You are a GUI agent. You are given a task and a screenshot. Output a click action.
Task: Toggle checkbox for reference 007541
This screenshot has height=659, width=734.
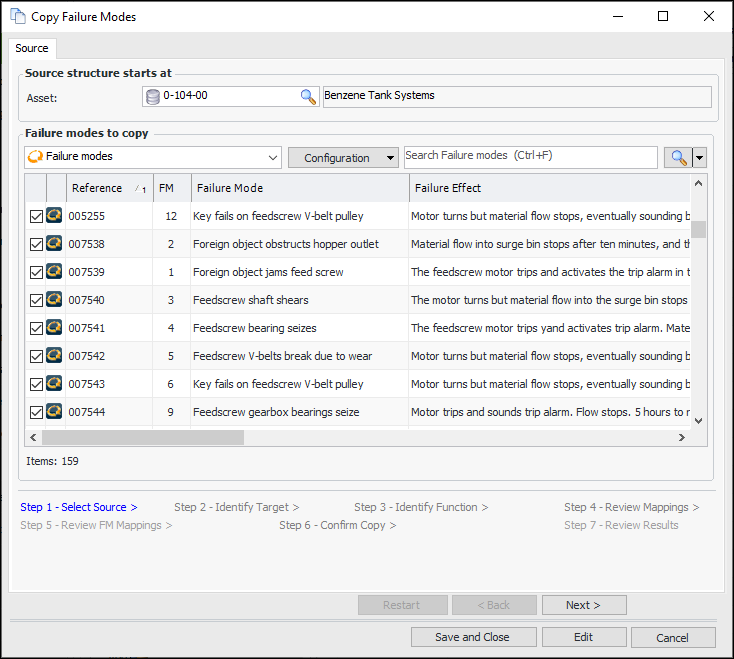click(36, 328)
